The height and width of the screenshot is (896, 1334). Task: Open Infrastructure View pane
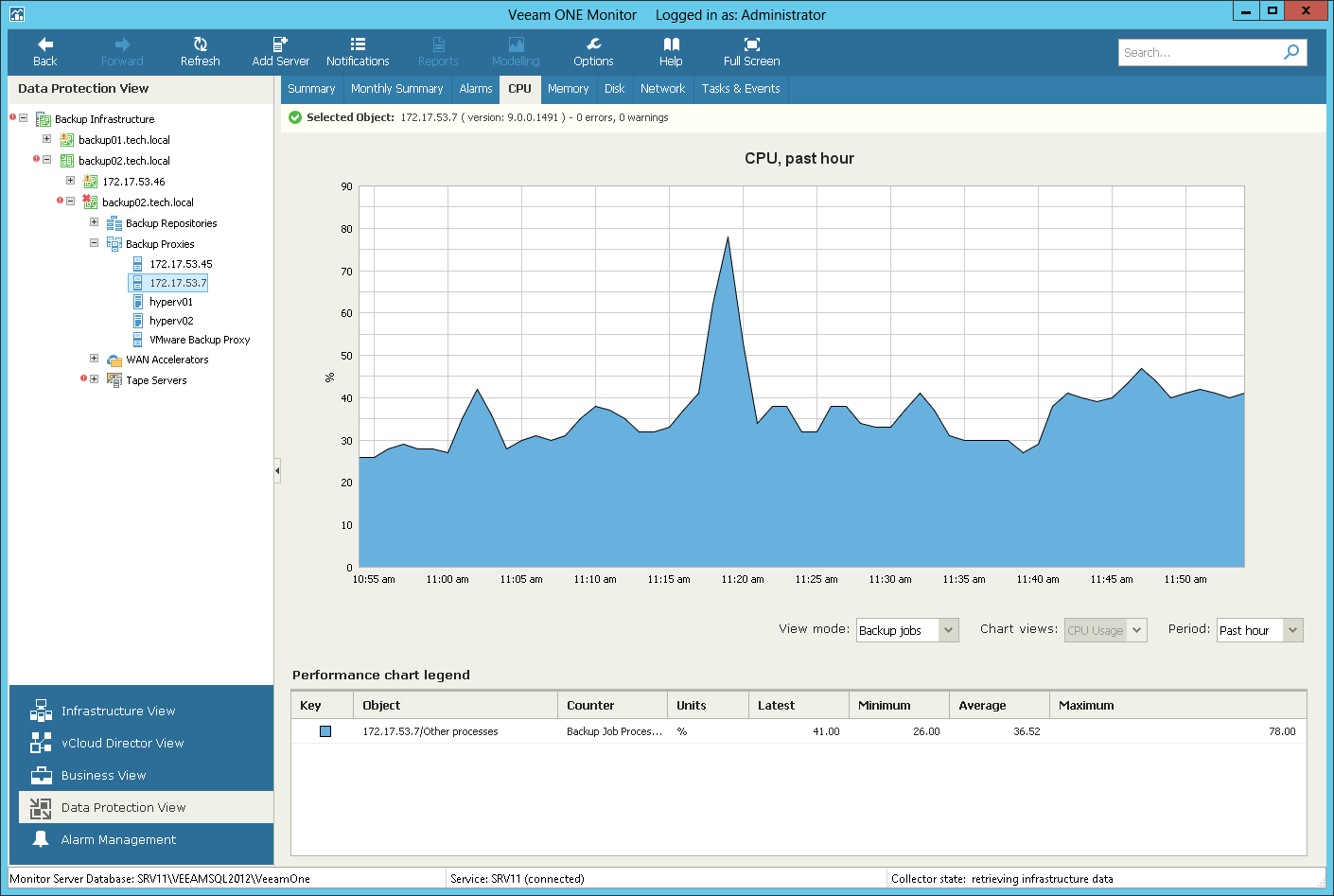(x=147, y=711)
